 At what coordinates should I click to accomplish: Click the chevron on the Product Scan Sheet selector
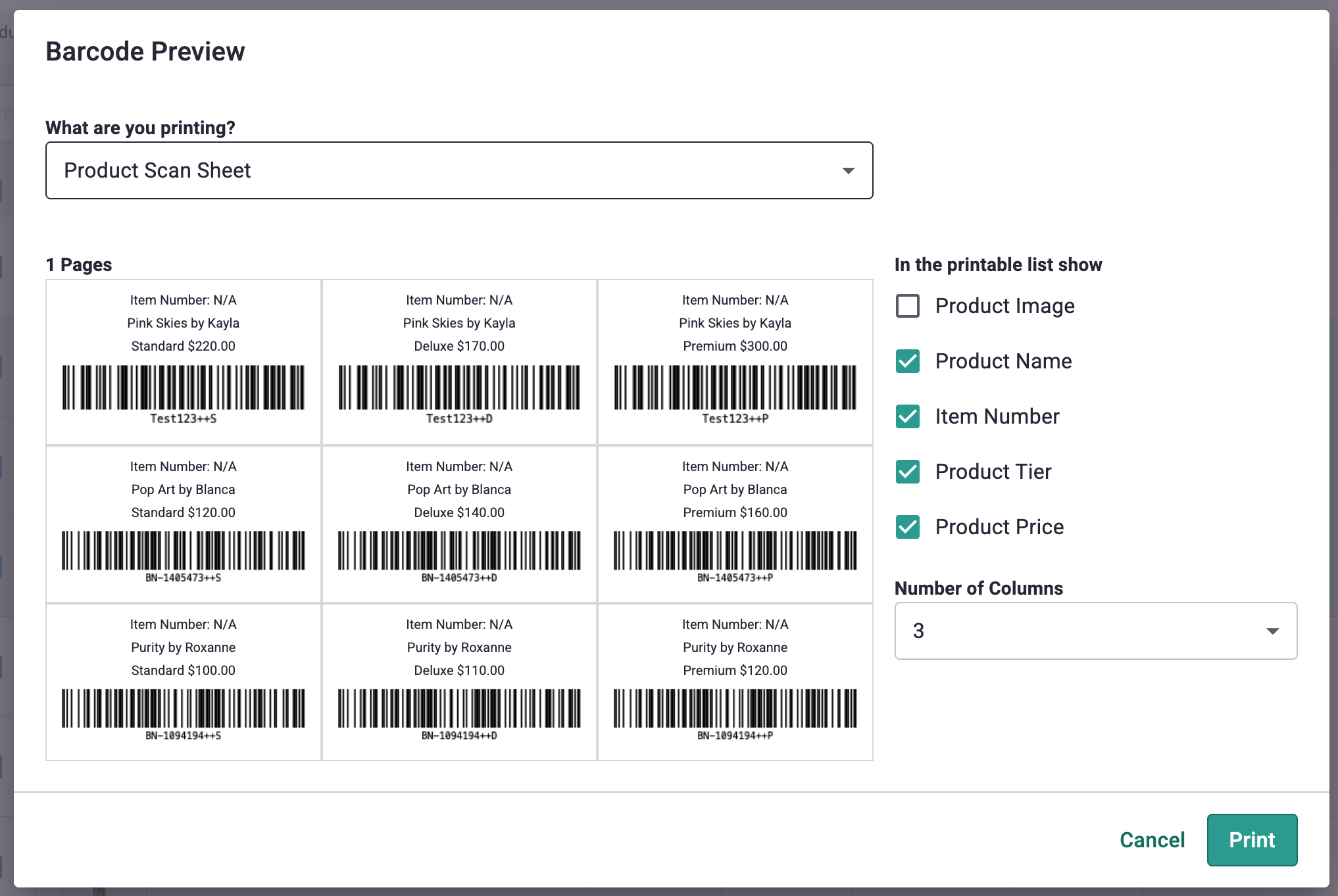tap(849, 170)
